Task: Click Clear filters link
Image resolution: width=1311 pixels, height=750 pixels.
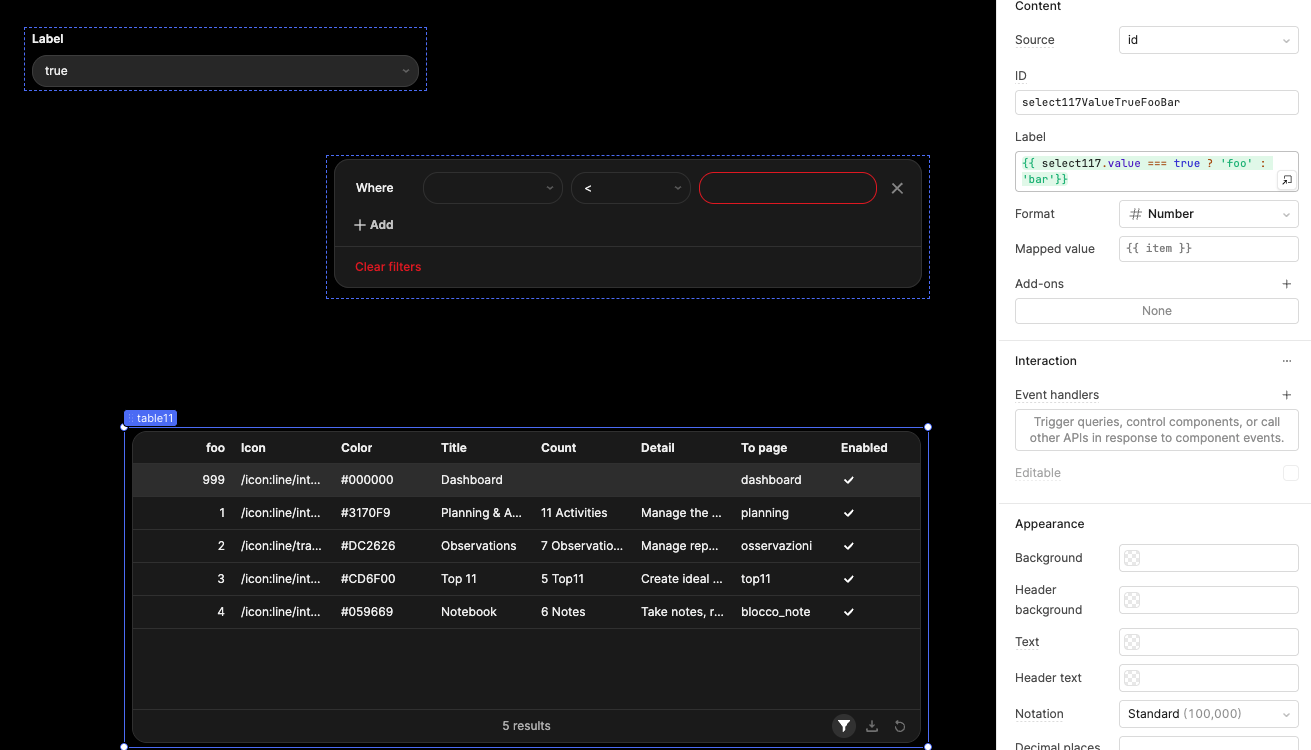Action: 388,267
